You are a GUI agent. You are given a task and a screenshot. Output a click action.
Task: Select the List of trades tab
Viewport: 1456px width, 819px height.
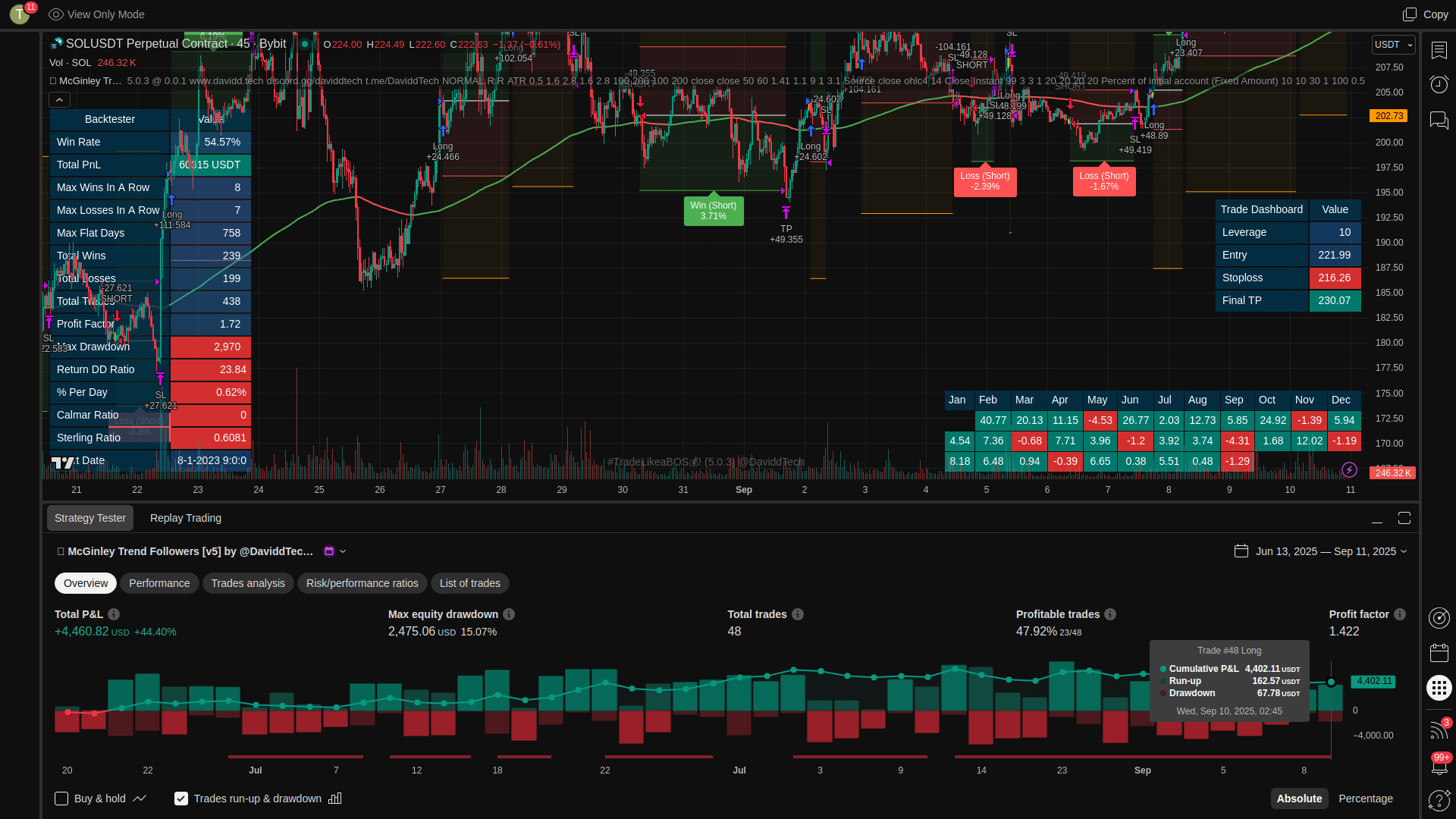tap(470, 583)
